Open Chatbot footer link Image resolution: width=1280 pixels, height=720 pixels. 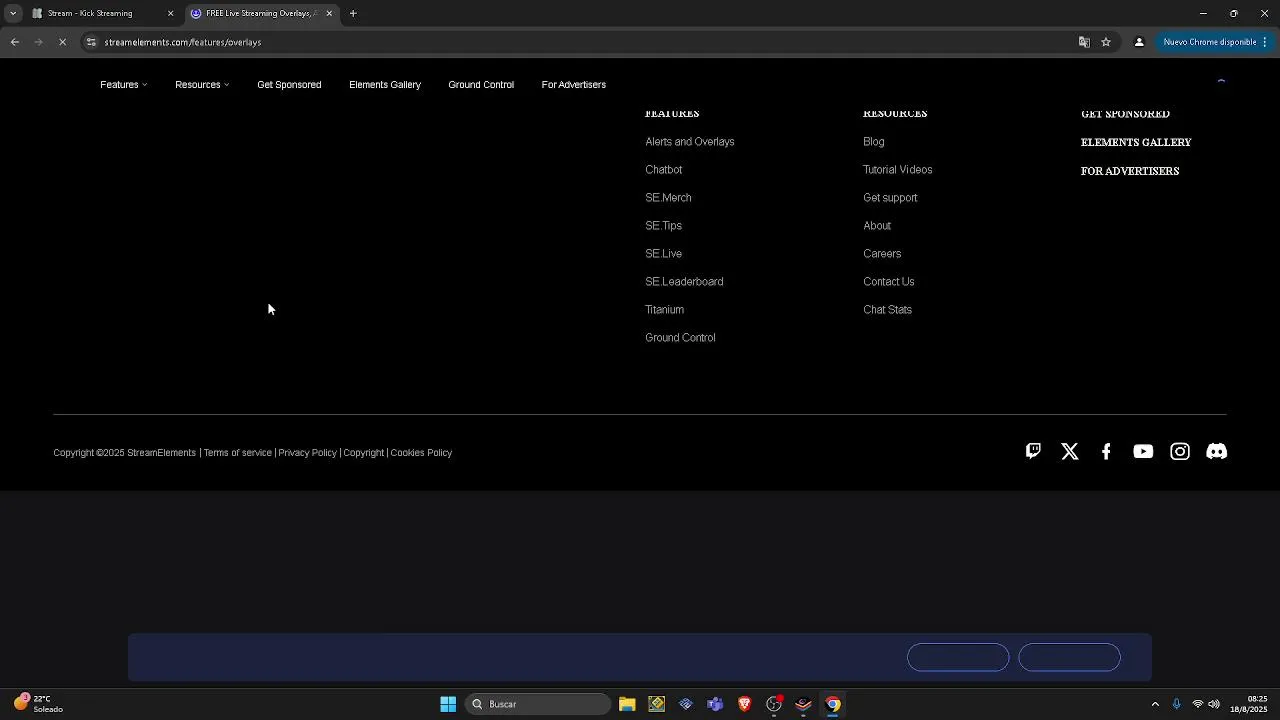click(x=664, y=170)
